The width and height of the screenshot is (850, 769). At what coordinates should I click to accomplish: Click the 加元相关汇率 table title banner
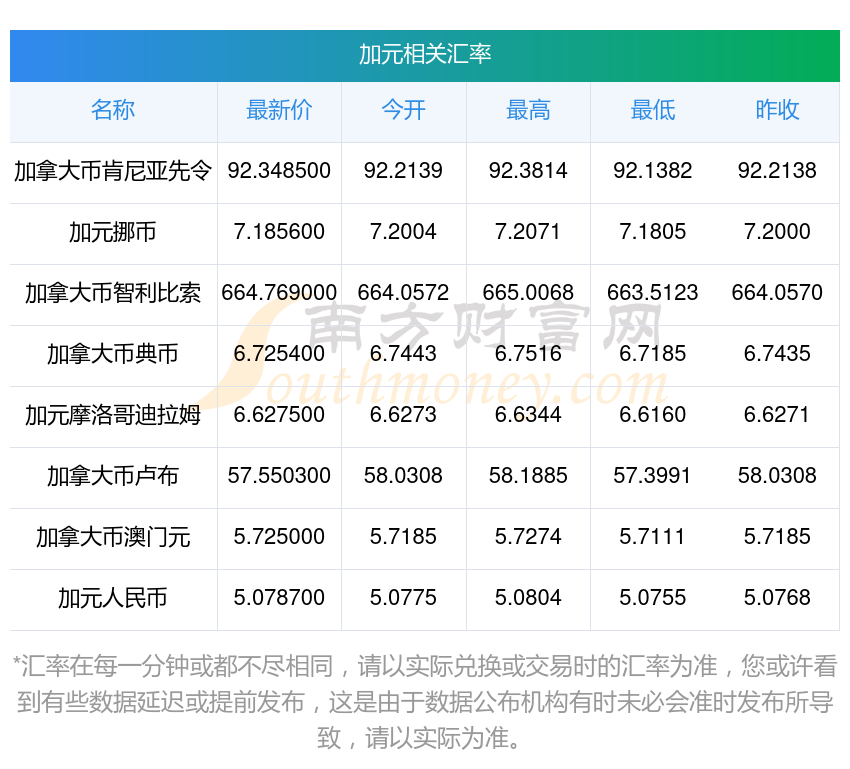[x=425, y=54]
